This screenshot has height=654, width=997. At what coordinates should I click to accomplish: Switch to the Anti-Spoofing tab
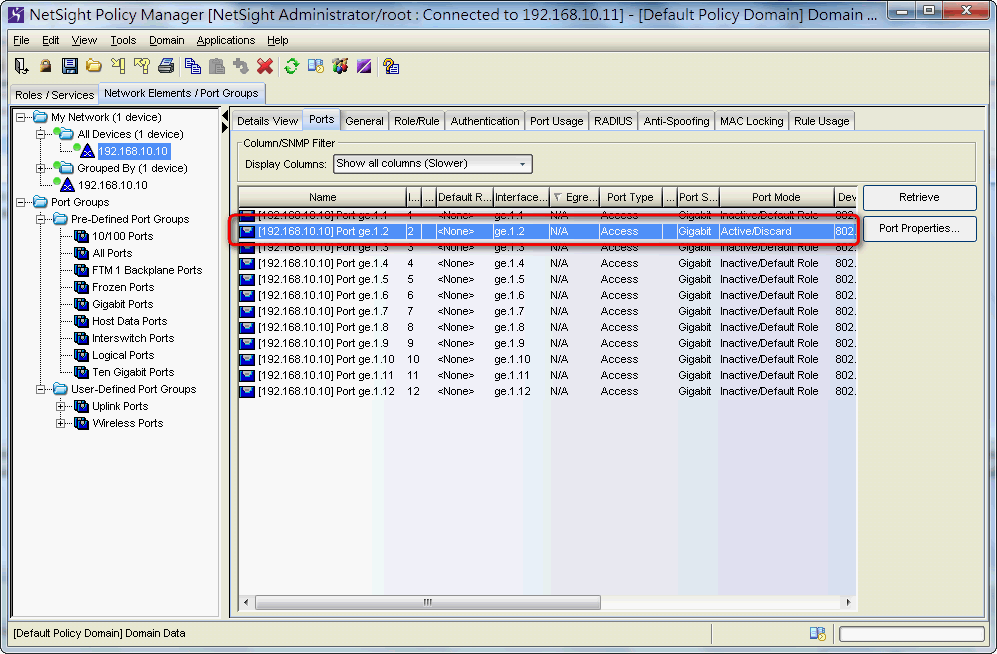(677, 121)
